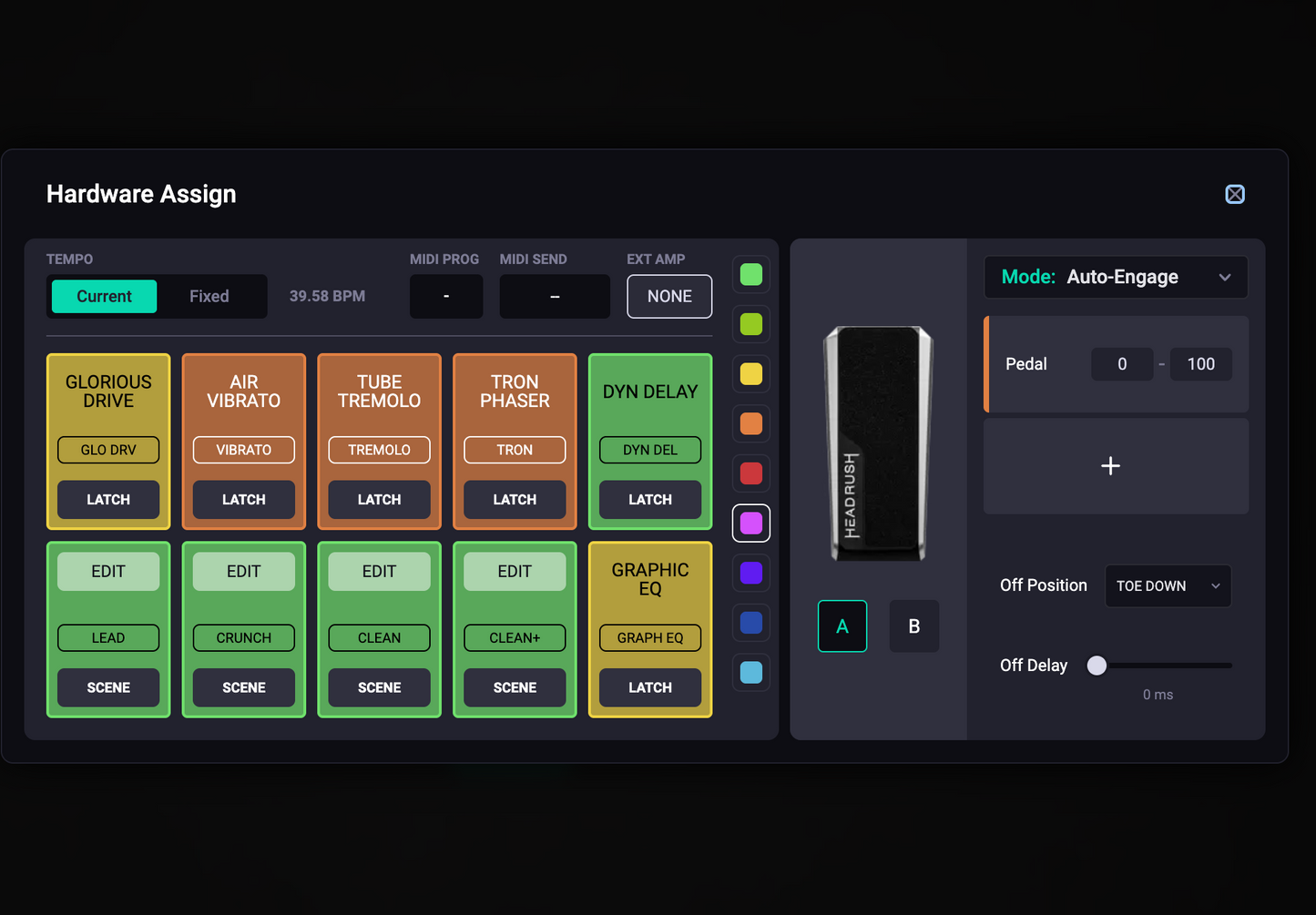Click SCENE button under CLEAN

pos(380,688)
